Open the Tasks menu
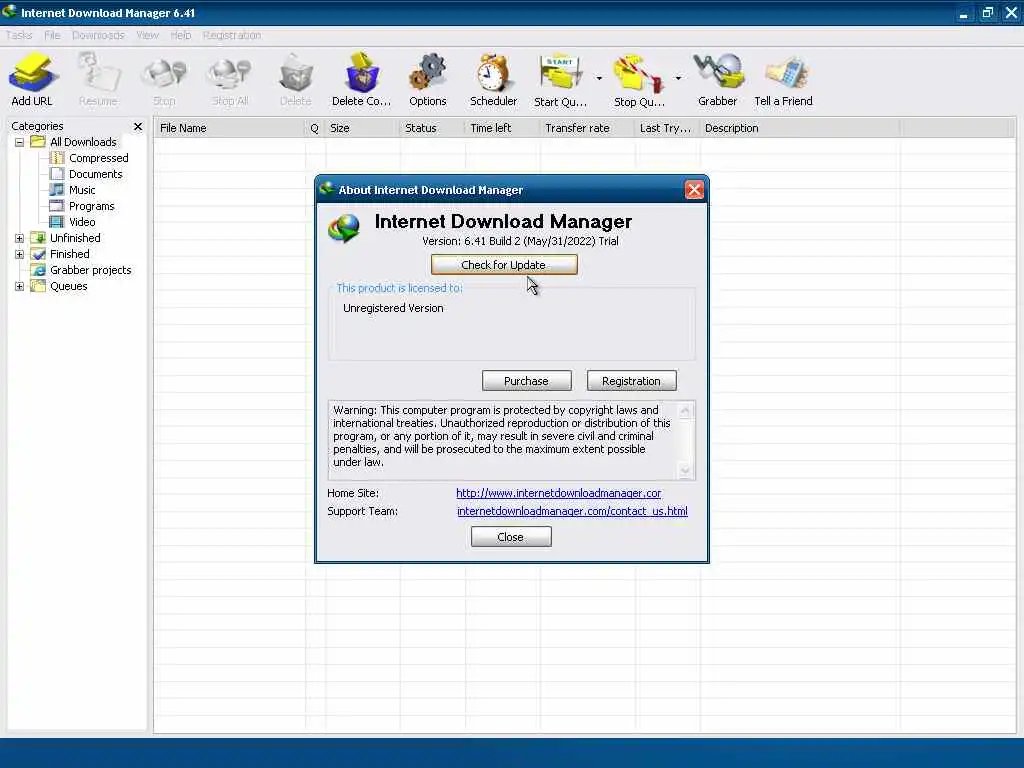The width and height of the screenshot is (1024, 768). click(19, 35)
